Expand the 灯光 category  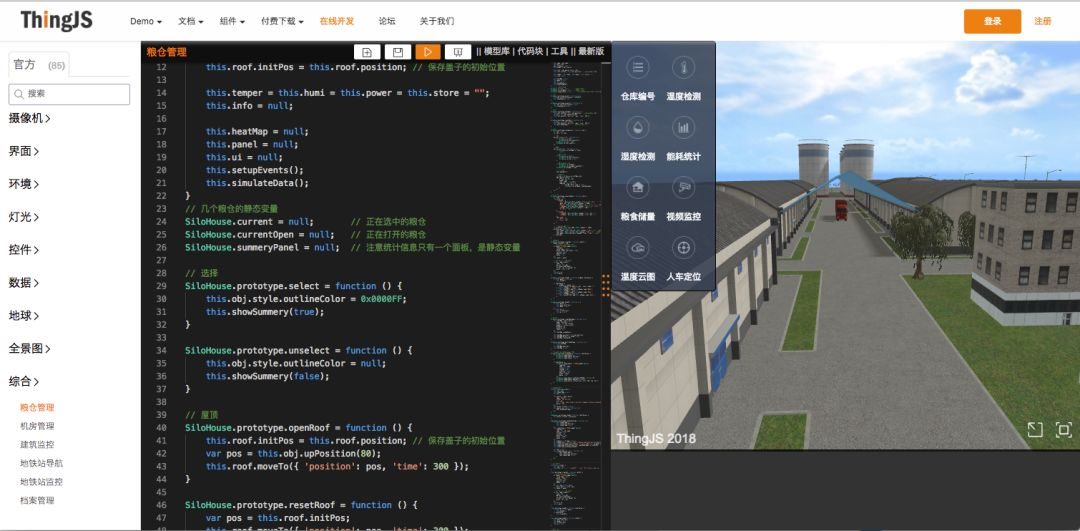coord(24,217)
